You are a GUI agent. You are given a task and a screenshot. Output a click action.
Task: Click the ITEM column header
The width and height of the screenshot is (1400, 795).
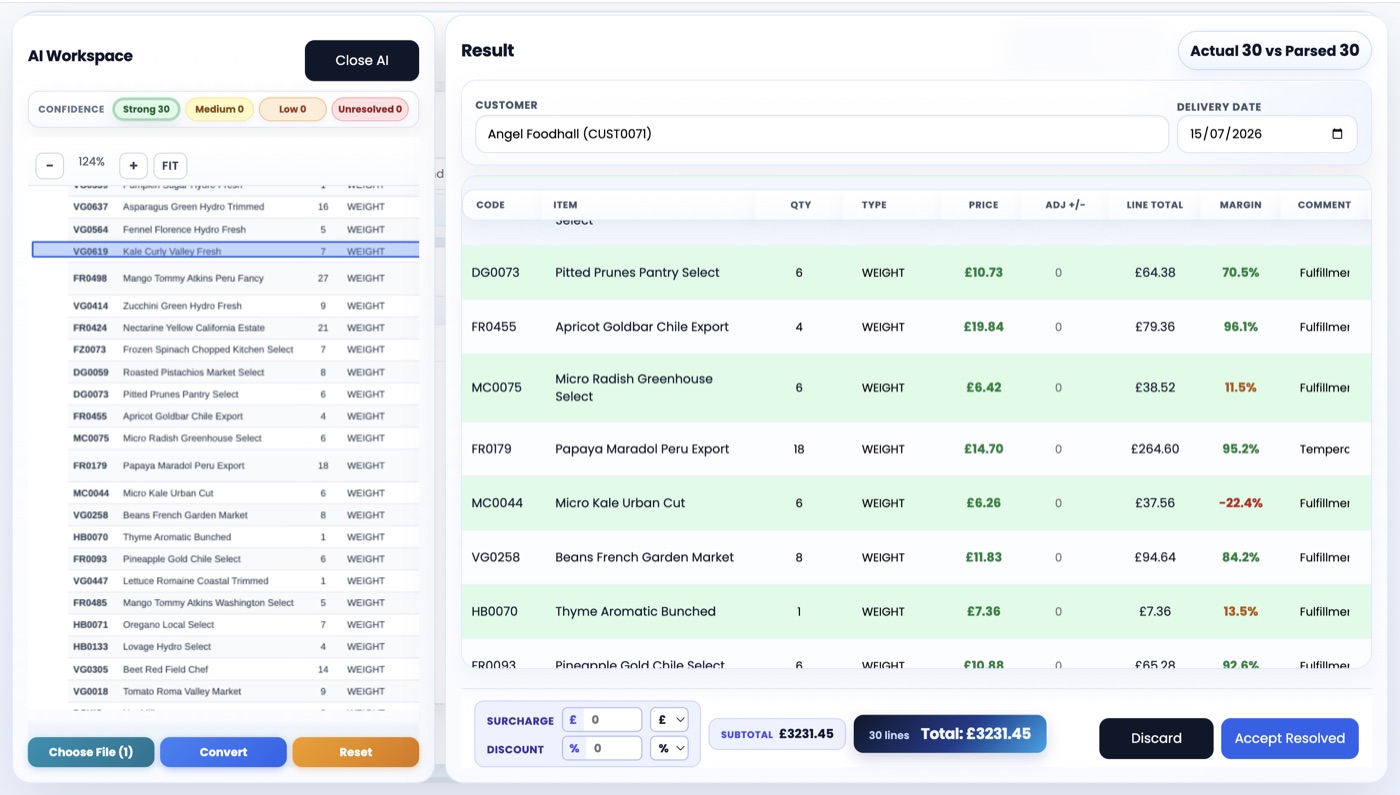565,205
